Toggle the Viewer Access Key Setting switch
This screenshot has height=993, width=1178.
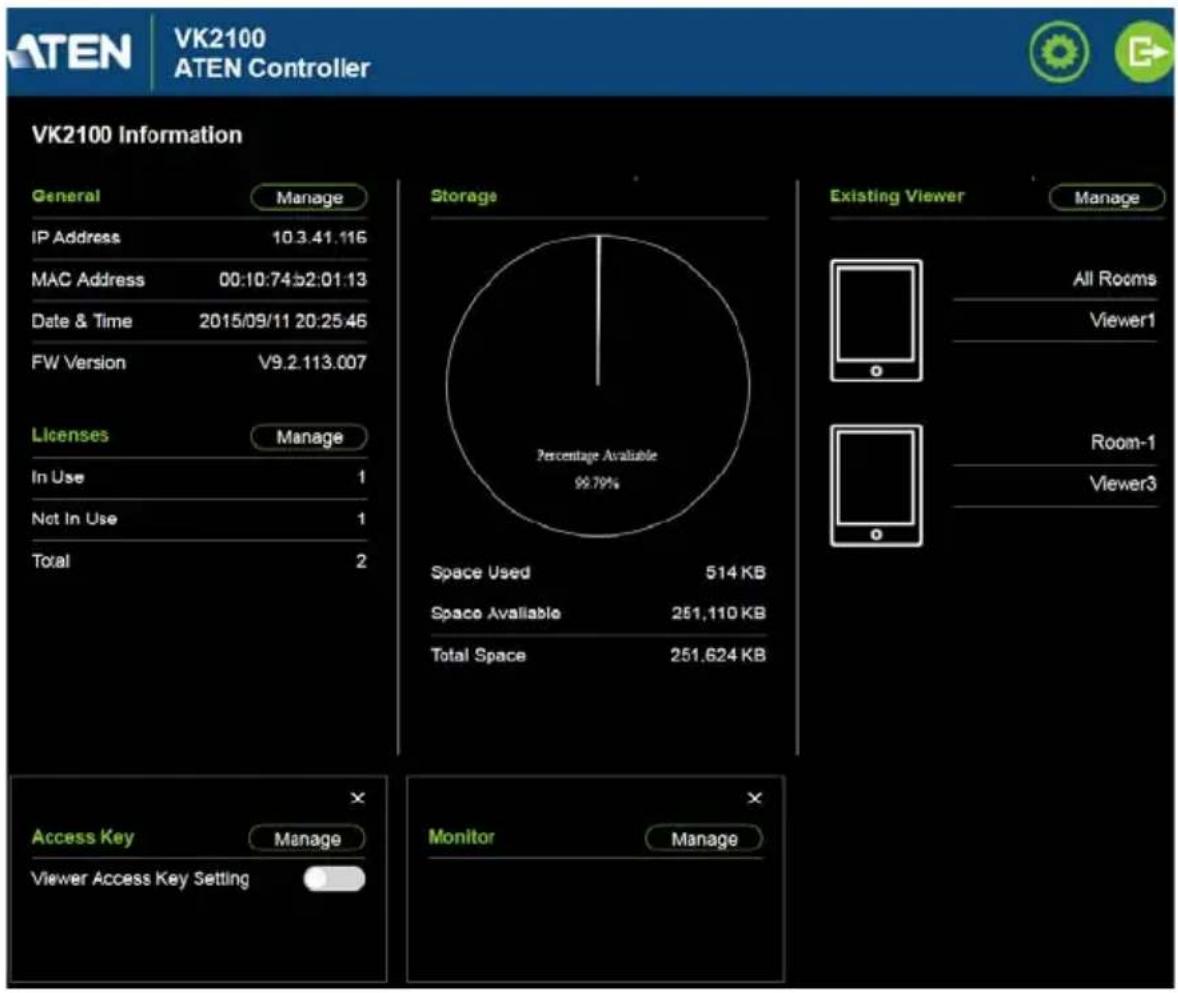[x=334, y=879]
